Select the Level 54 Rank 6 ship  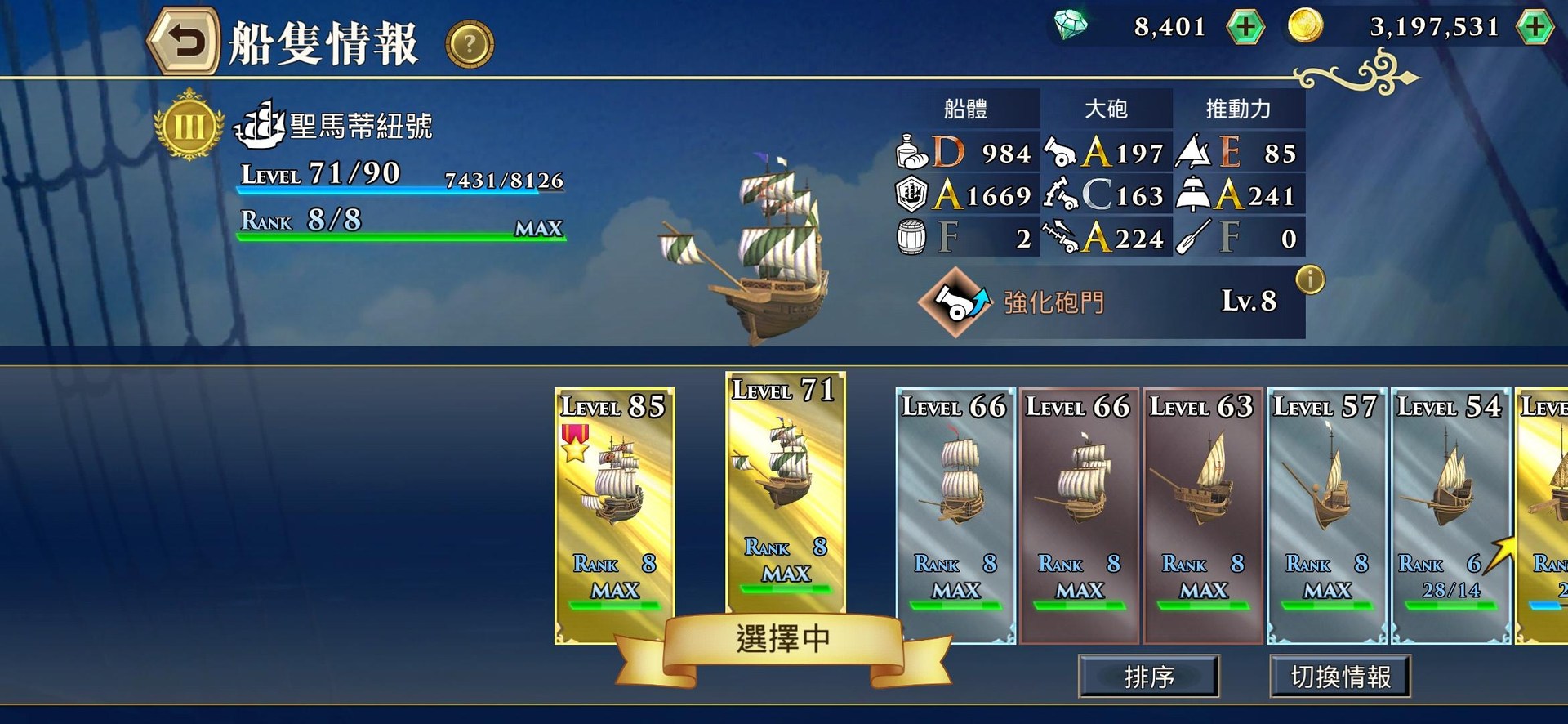coord(1450,516)
